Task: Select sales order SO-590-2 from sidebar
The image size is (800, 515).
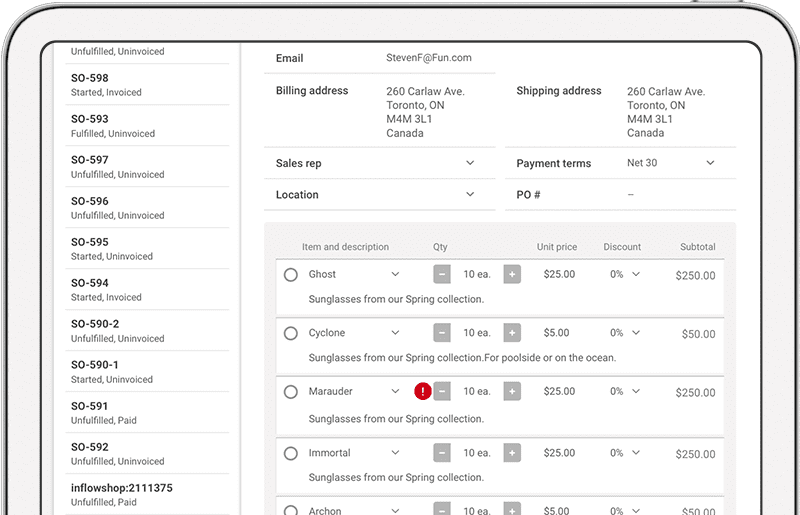Action: point(147,330)
